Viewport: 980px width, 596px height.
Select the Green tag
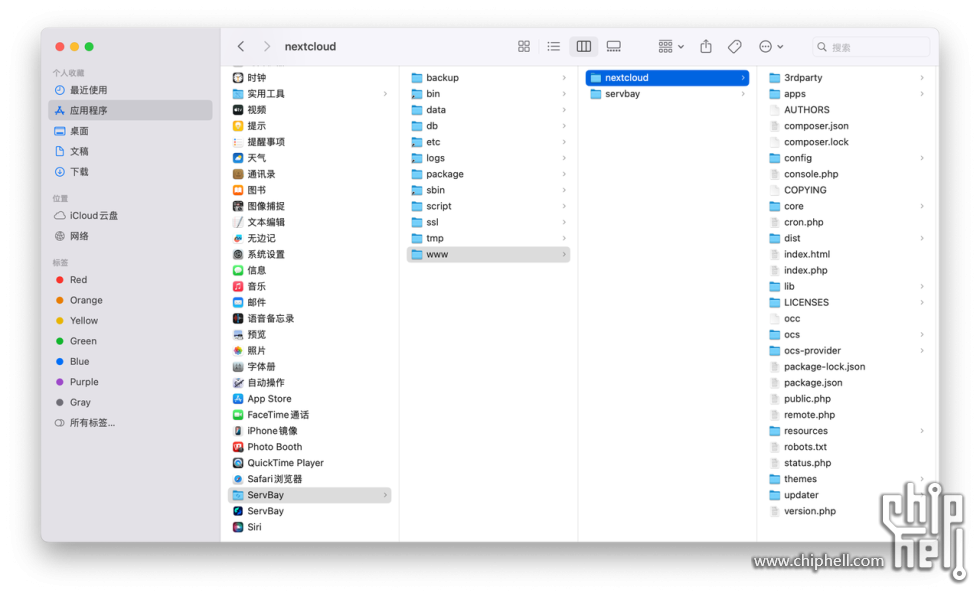[x=130, y=341]
